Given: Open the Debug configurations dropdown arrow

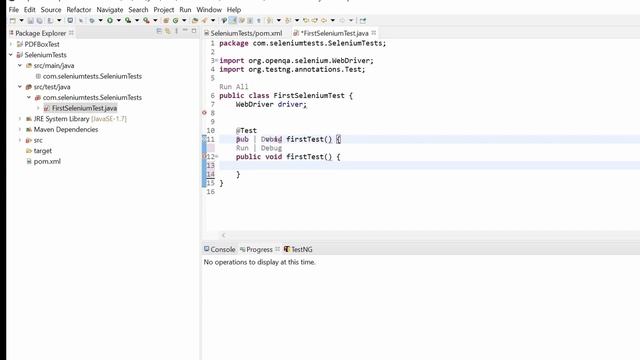Looking at the screenshot, I should coord(100,20).
